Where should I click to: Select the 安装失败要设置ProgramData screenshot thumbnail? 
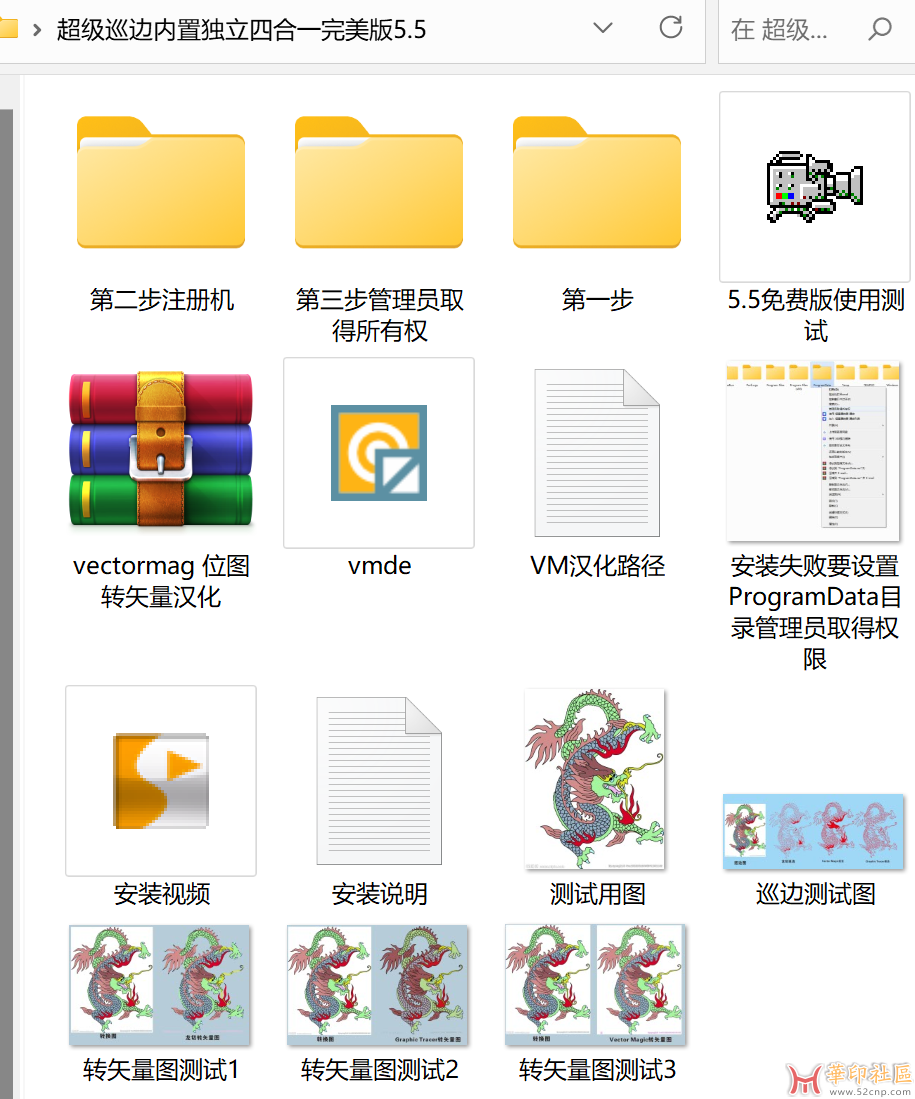click(x=813, y=451)
